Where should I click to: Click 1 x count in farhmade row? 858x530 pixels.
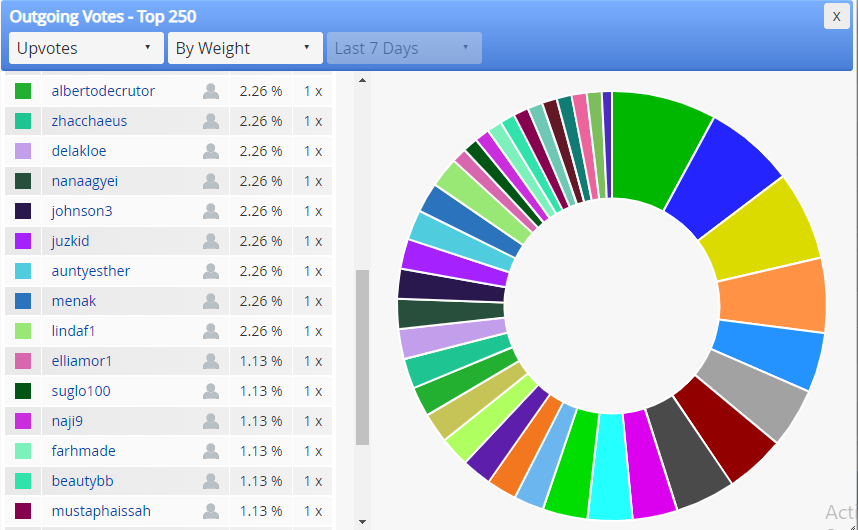(313, 451)
